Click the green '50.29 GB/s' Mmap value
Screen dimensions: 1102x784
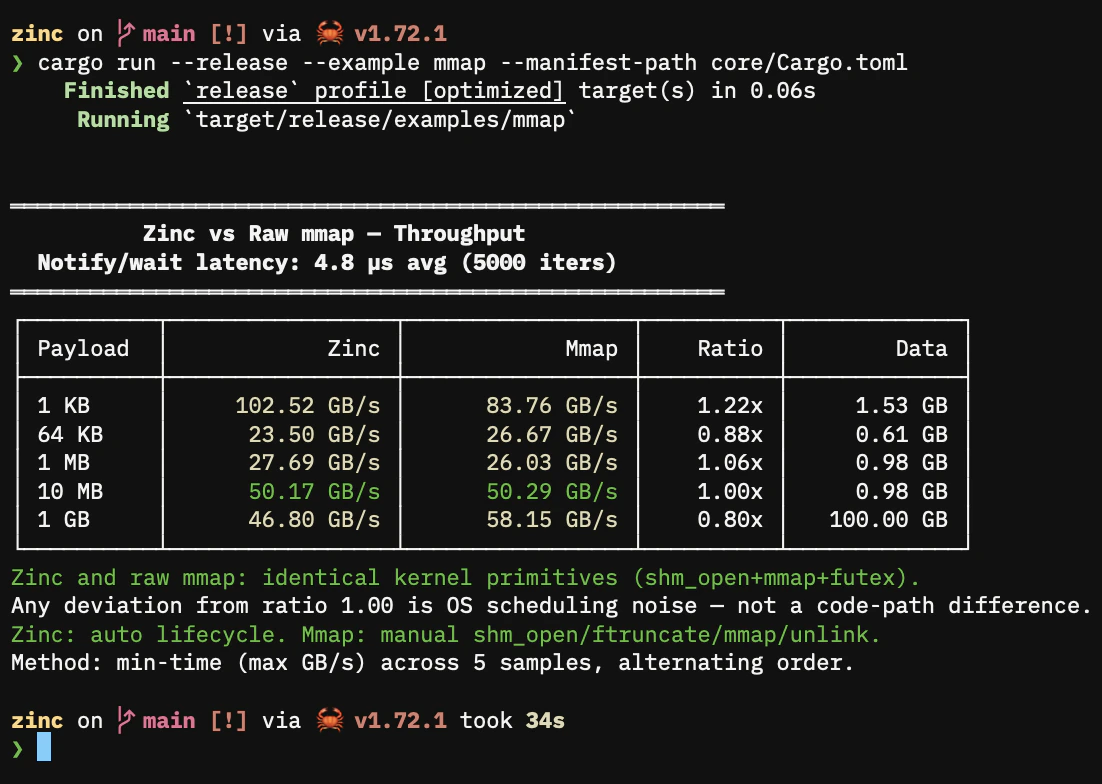pos(552,491)
